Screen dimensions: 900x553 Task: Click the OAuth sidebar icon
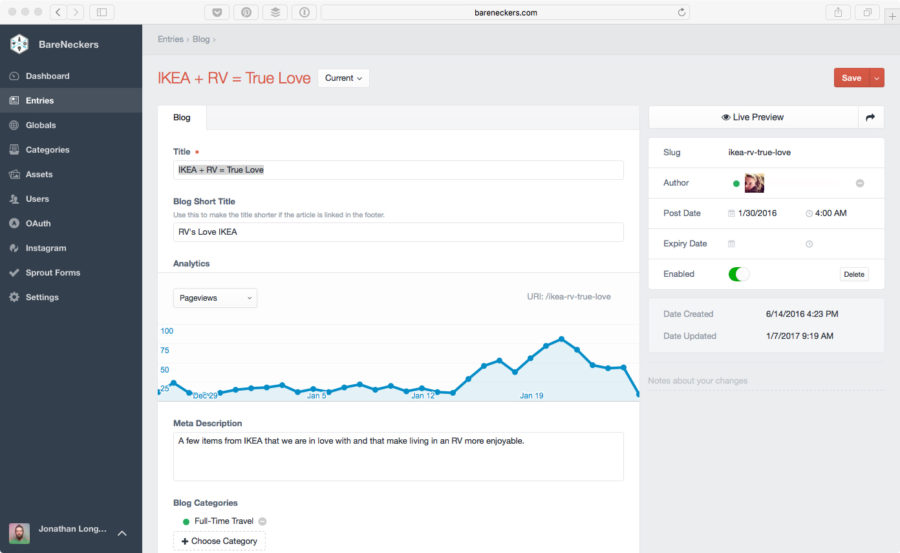(x=14, y=223)
